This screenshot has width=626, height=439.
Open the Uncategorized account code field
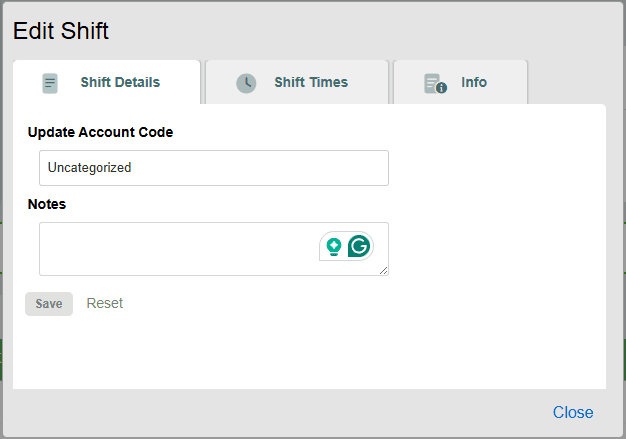213,168
